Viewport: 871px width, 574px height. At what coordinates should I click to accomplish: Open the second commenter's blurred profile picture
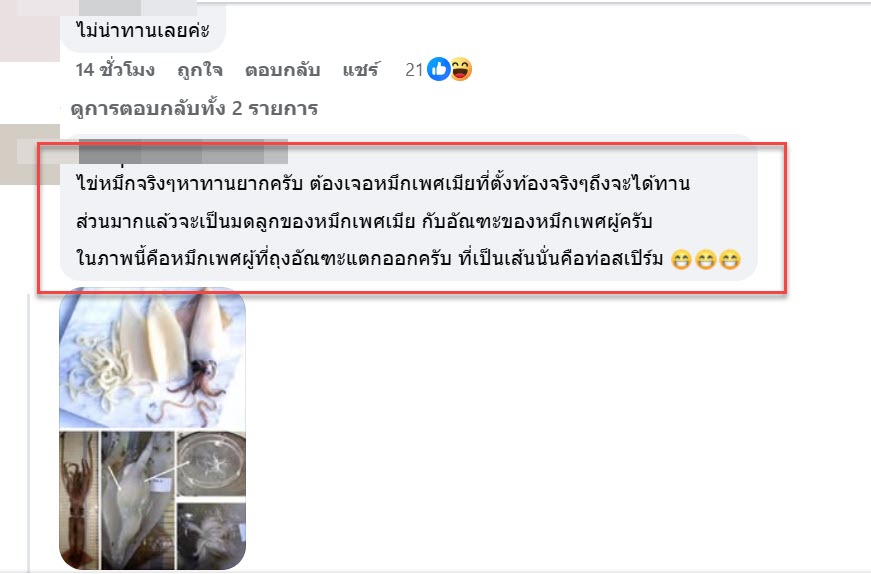click(x=30, y=154)
